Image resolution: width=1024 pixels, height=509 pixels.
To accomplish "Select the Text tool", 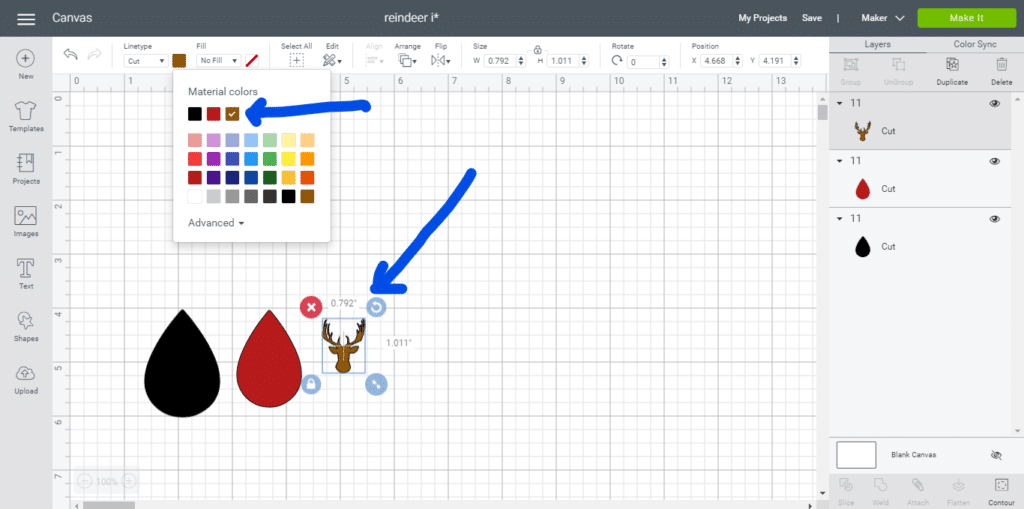I will tap(25, 268).
